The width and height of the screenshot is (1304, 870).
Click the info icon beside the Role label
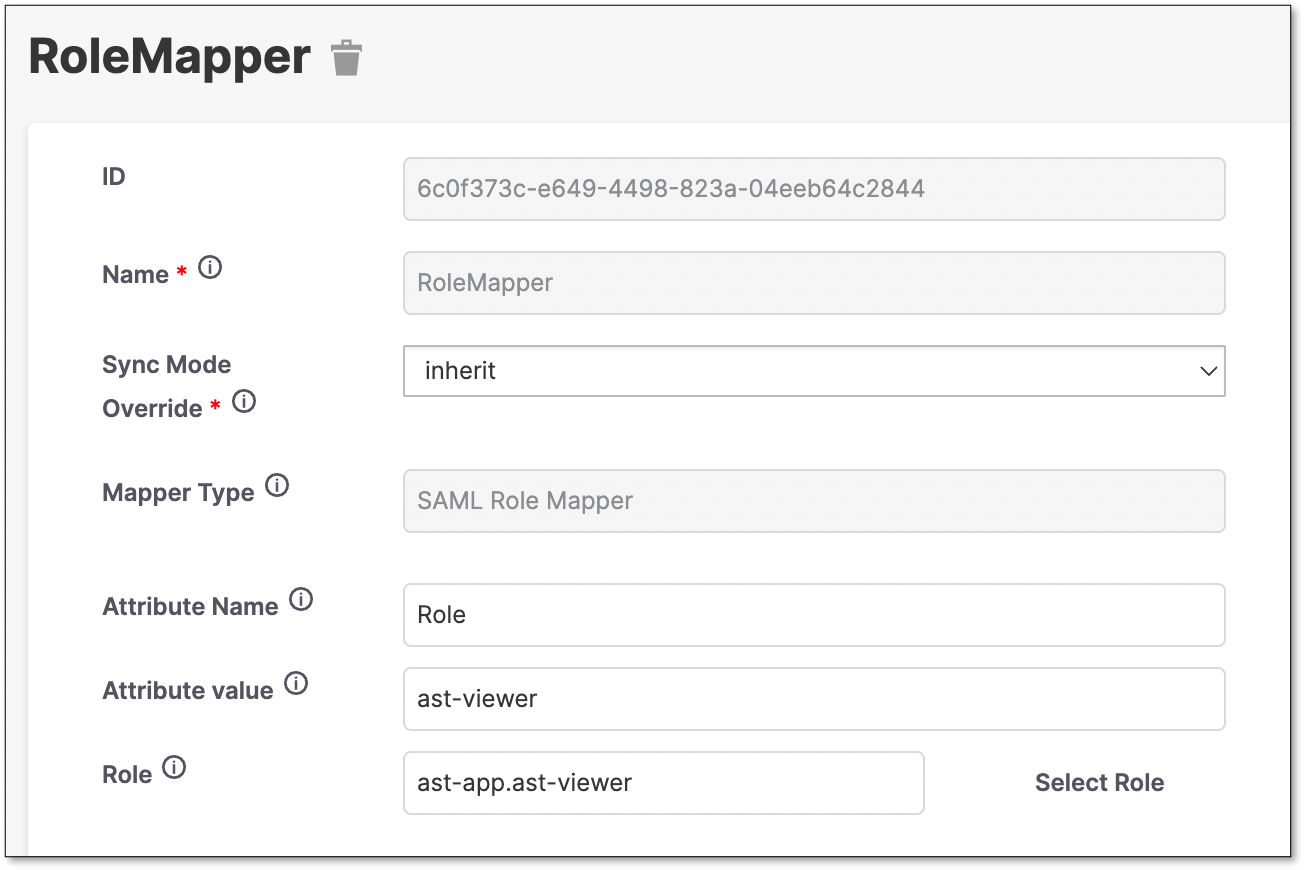point(174,768)
